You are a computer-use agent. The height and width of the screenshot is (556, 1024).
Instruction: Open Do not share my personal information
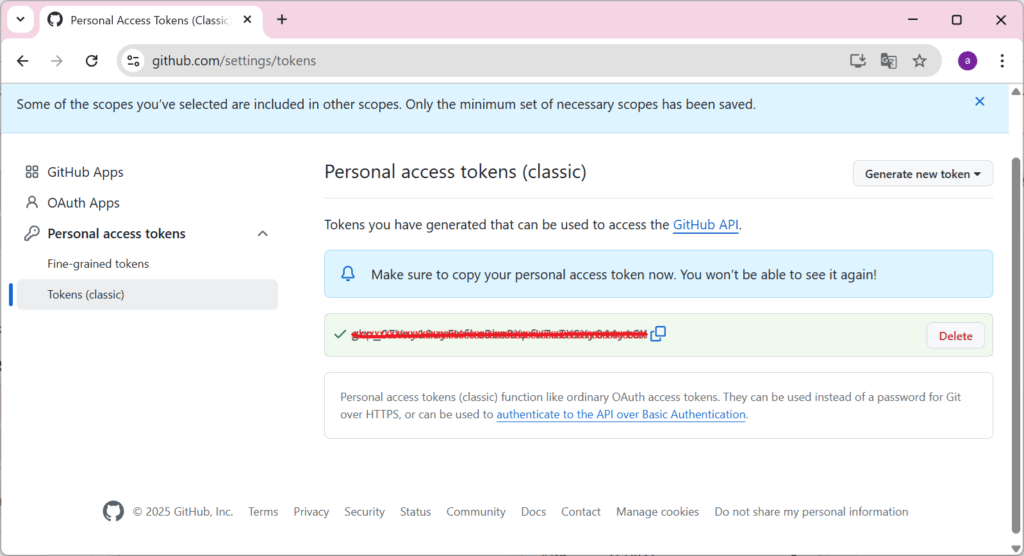click(x=811, y=512)
